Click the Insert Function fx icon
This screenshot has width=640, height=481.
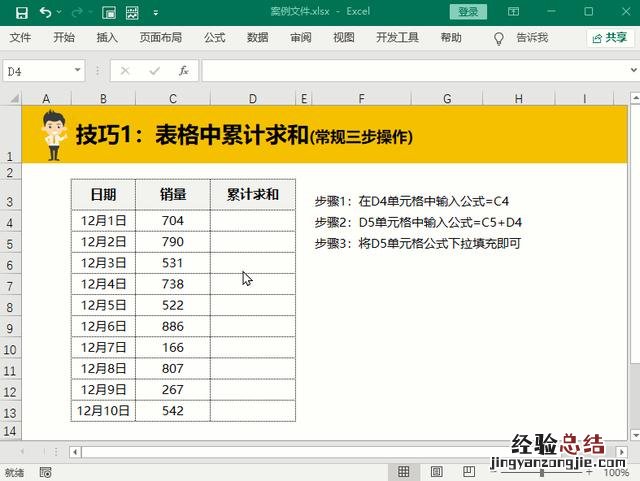[184, 71]
